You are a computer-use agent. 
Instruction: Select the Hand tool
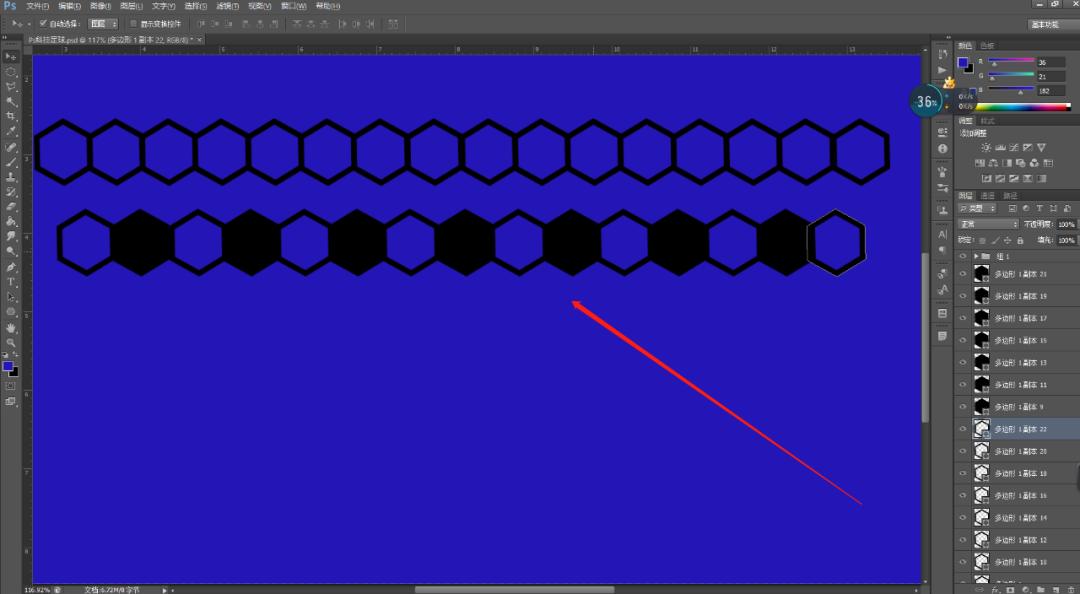coord(10,328)
